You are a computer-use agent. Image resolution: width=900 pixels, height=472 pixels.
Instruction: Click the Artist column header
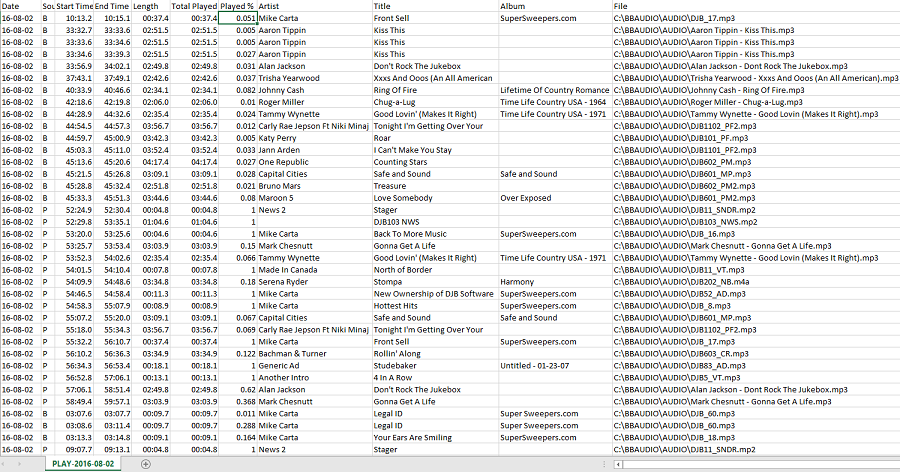click(315, 6)
